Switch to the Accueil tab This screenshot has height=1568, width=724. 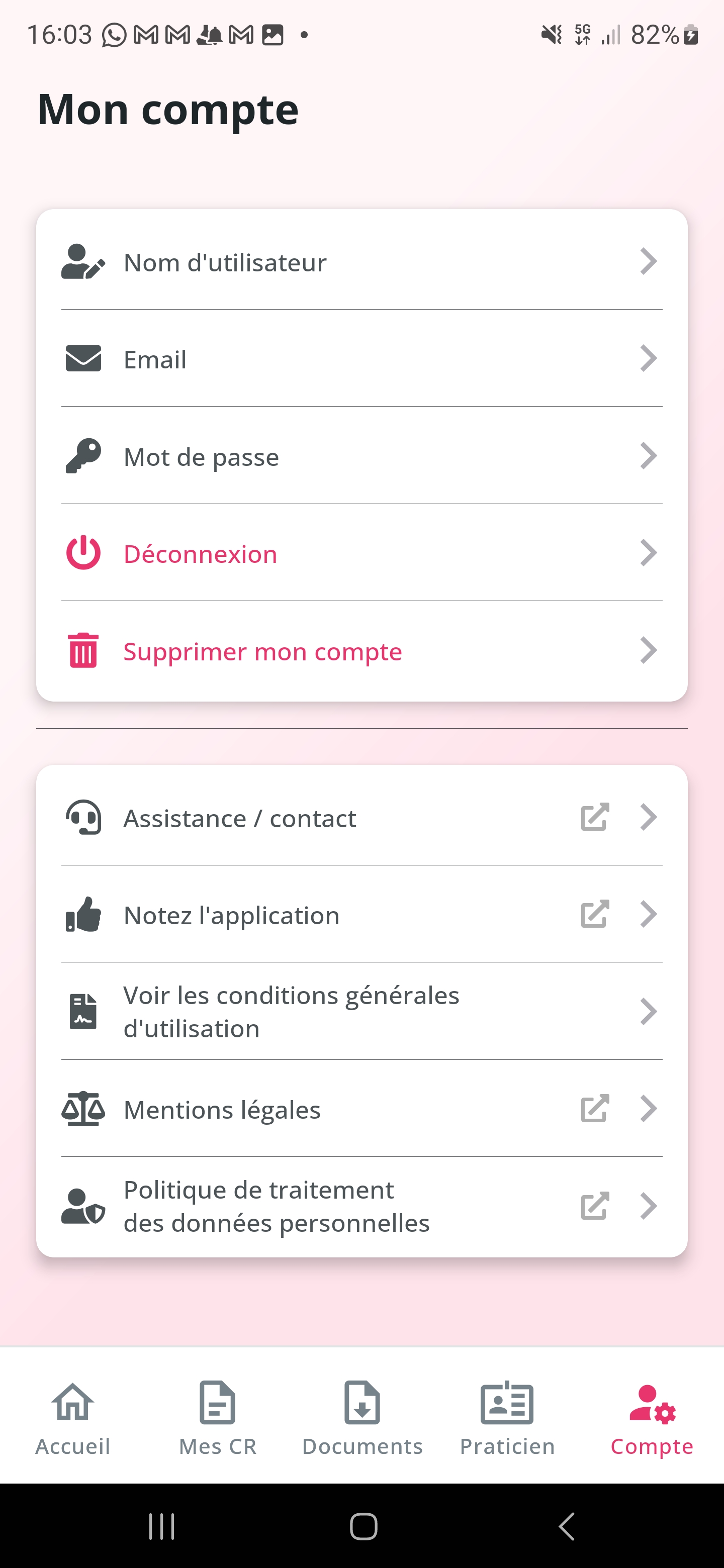tap(72, 1418)
